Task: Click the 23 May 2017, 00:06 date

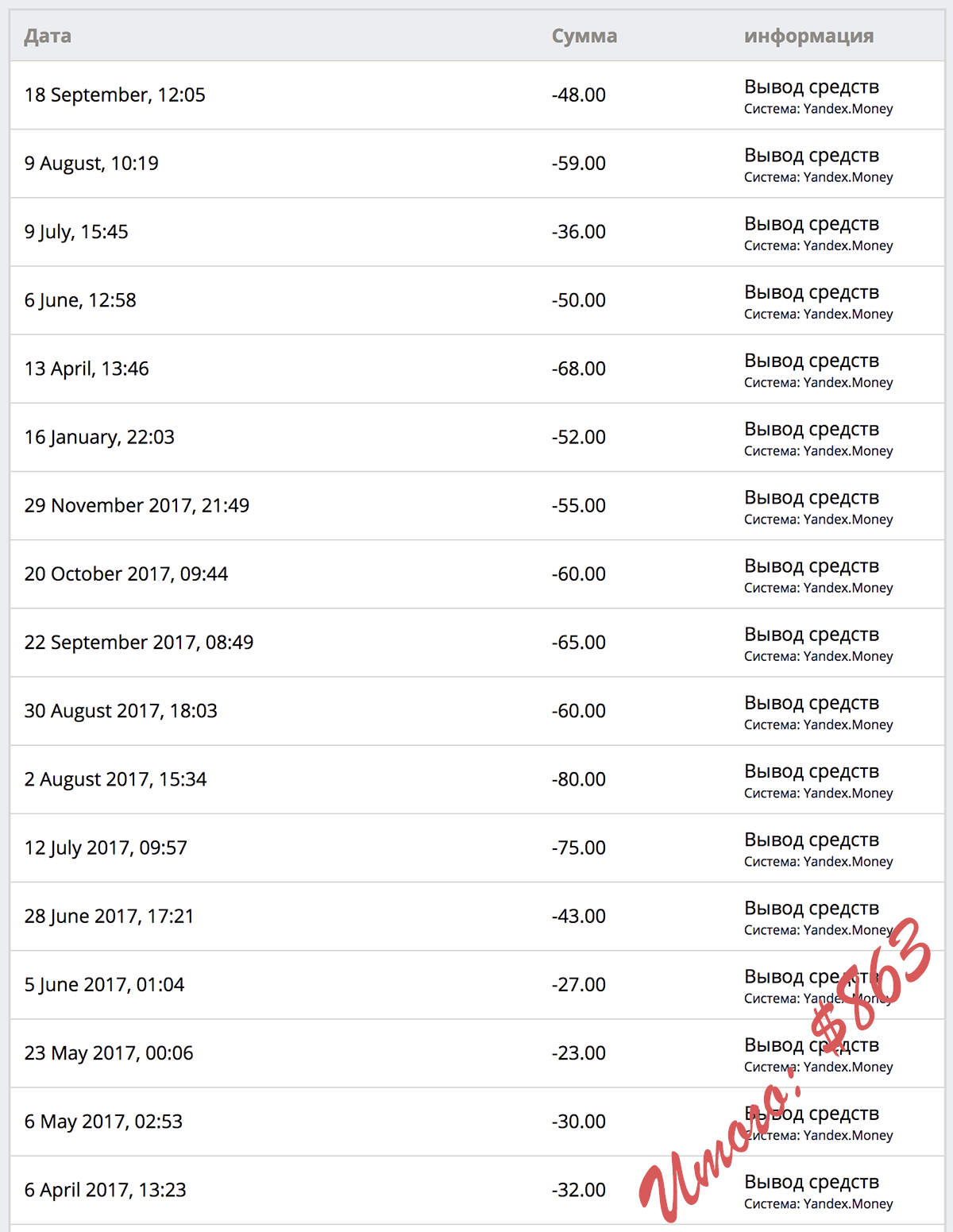Action: (109, 1052)
